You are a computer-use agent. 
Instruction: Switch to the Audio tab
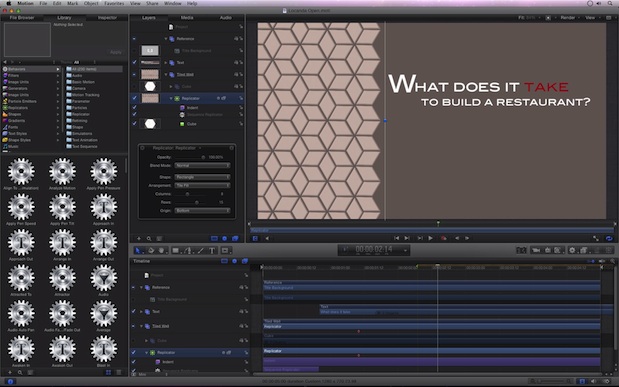(x=225, y=18)
